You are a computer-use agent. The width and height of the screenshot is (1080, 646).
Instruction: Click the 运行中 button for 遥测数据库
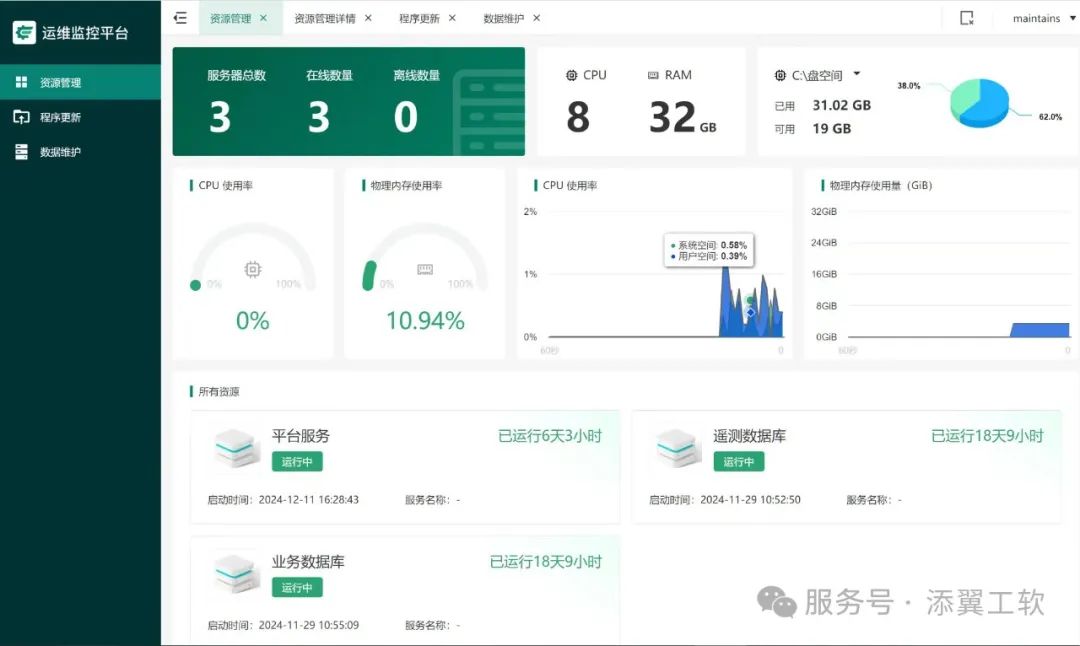click(739, 462)
